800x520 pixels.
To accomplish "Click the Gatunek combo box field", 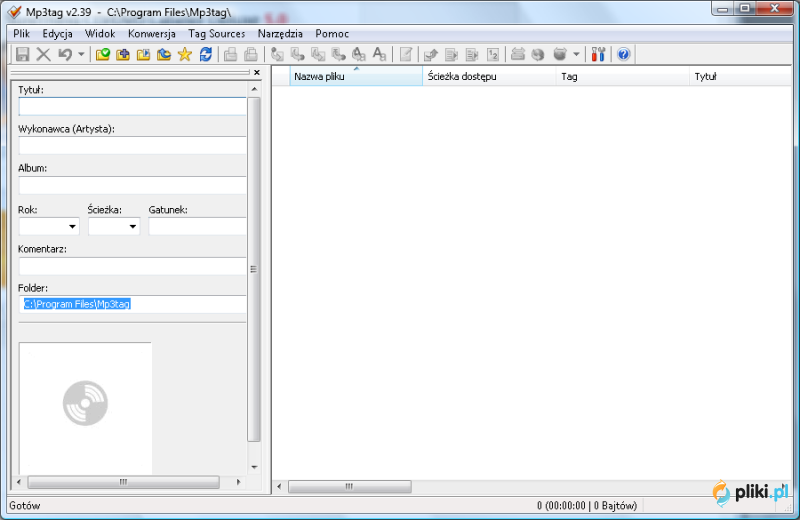I will tap(197, 227).
